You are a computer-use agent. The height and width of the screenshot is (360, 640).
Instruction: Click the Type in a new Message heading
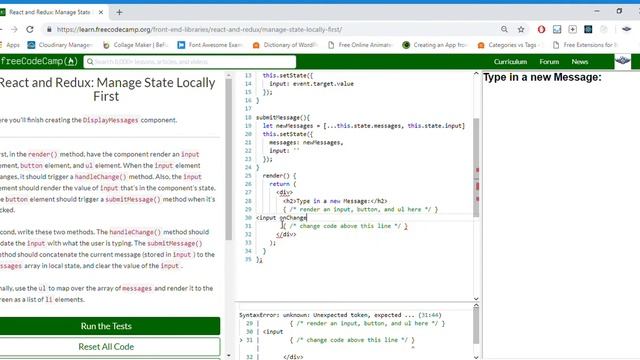542,77
